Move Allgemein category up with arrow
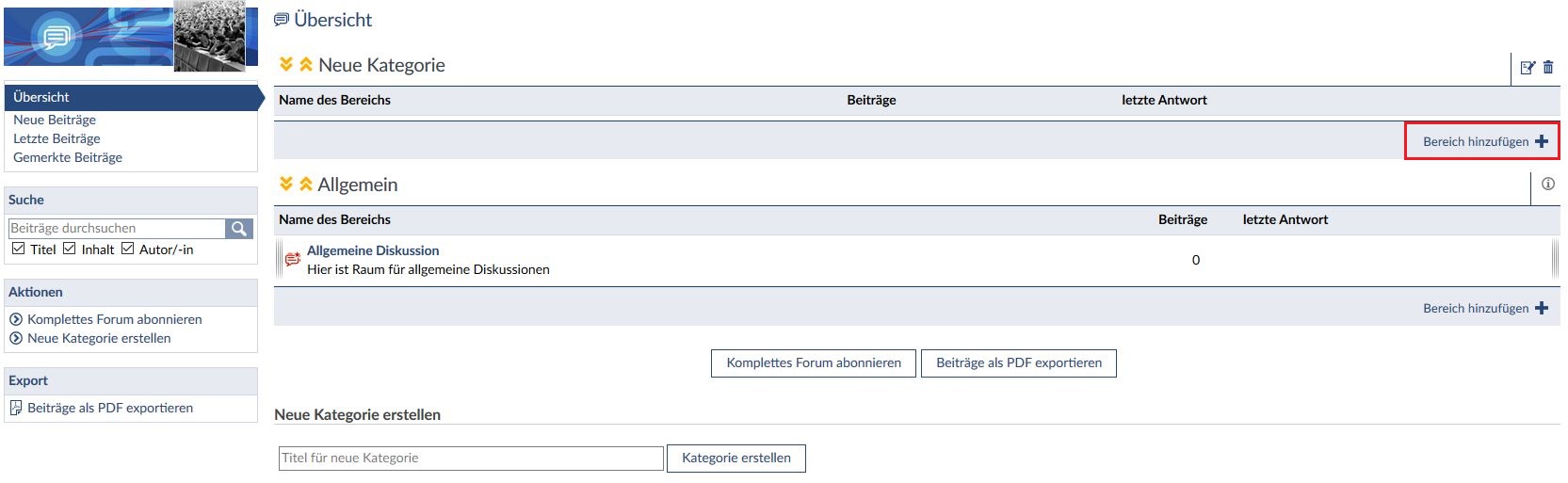Viewport: 1568px width, 483px height. click(x=306, y=185)
